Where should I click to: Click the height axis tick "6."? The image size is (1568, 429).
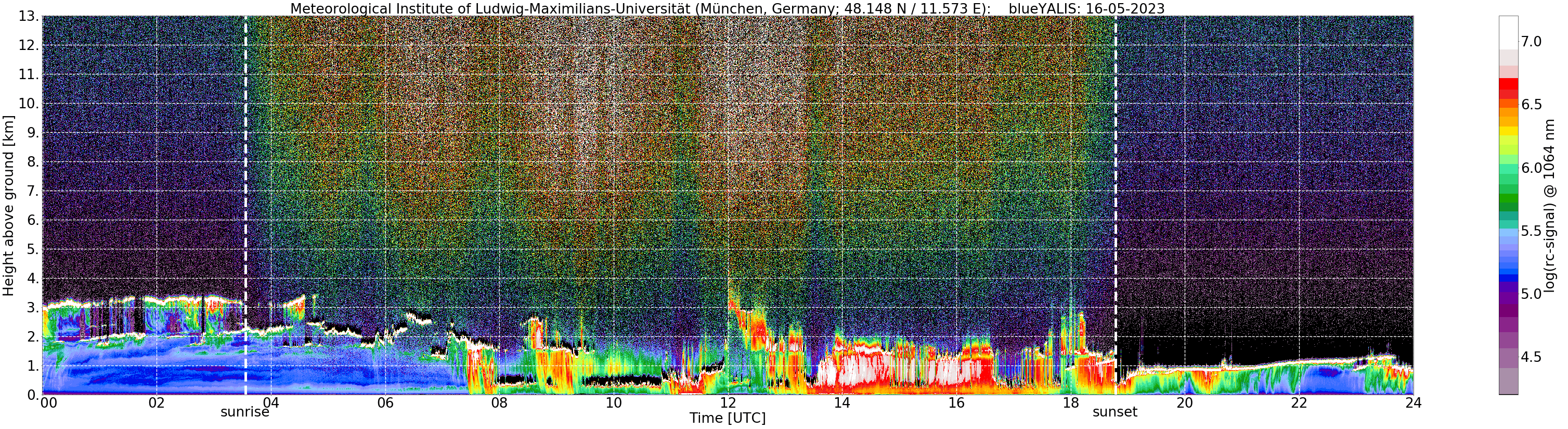(33, 220)
